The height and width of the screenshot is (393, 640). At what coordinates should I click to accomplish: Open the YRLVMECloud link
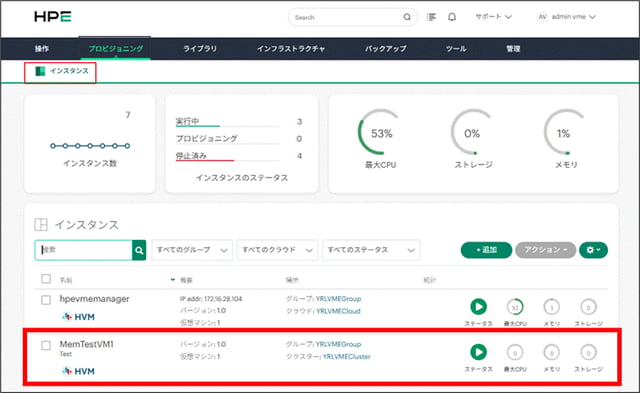[338, 311]
